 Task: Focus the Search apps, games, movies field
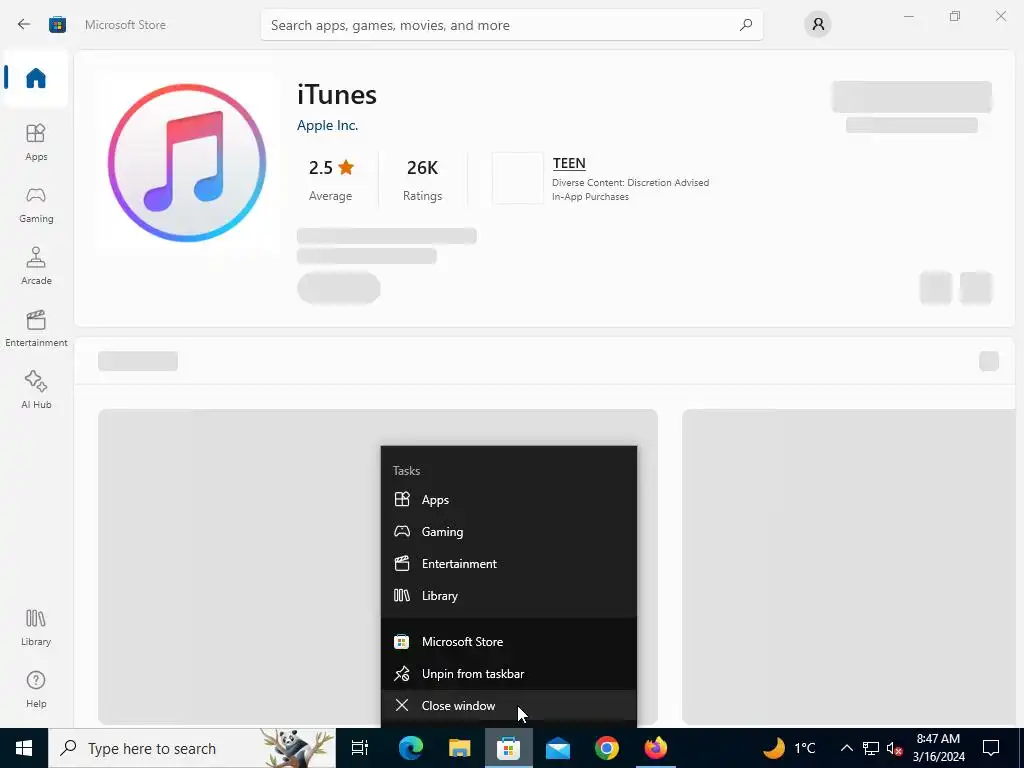(511, 25)
